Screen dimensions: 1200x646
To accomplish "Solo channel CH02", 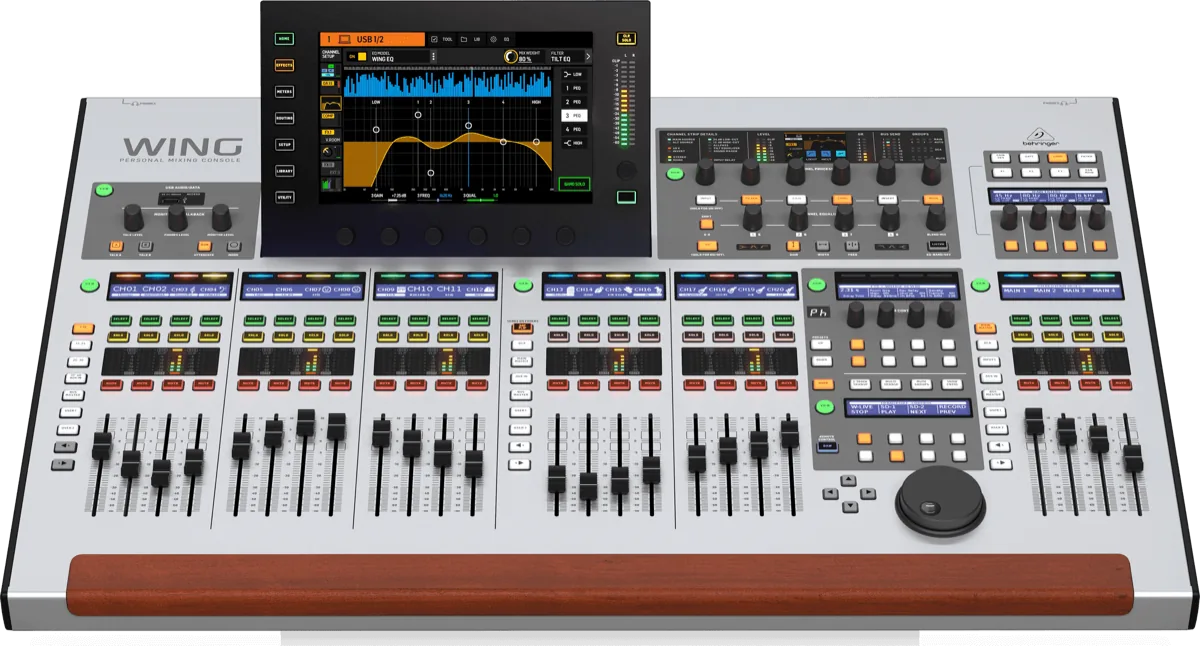I will click(x=149, y=337).
